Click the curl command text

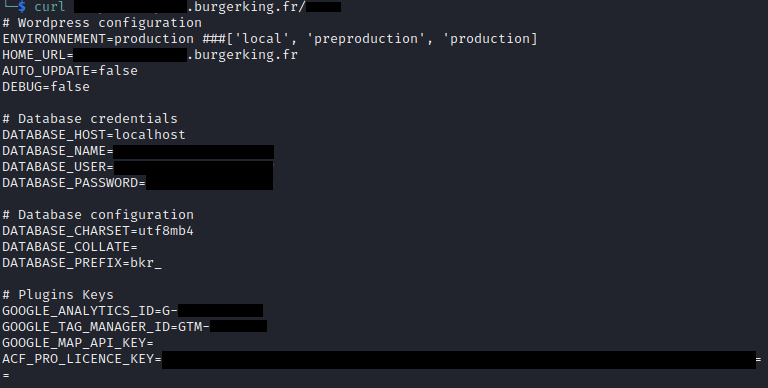(49, 7)
